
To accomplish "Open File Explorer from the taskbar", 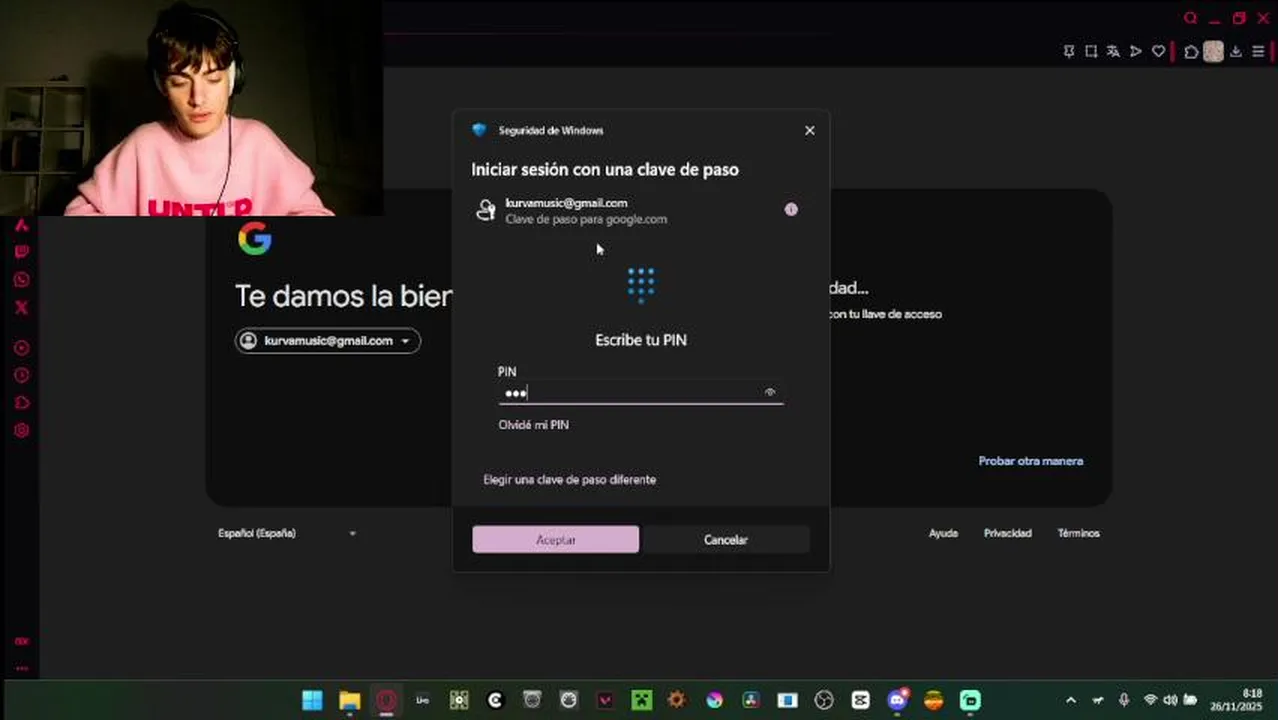I will [x=349, y=700].
